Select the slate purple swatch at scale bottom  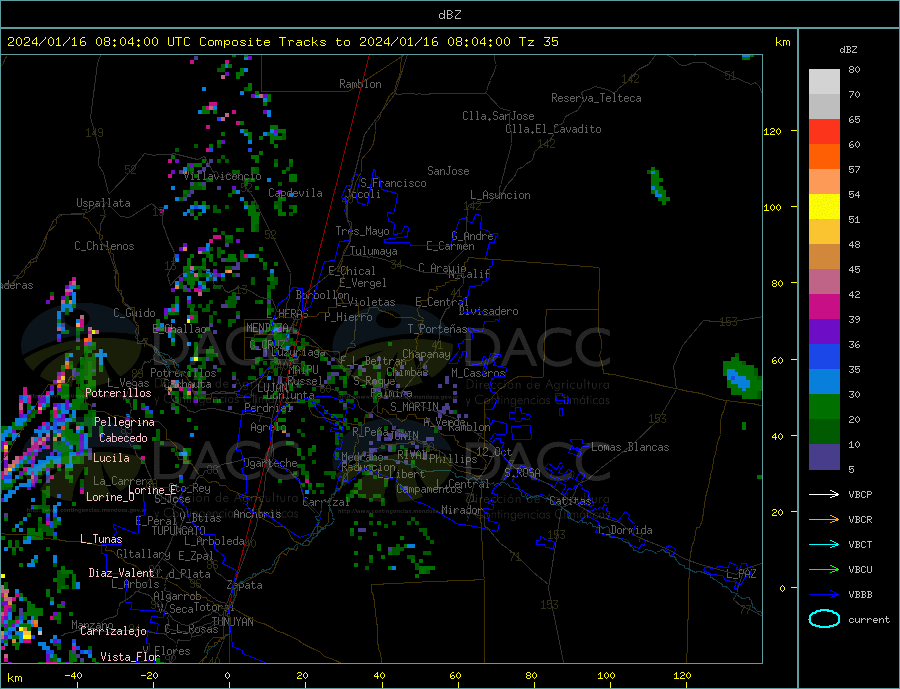click(x=824, y=457)
